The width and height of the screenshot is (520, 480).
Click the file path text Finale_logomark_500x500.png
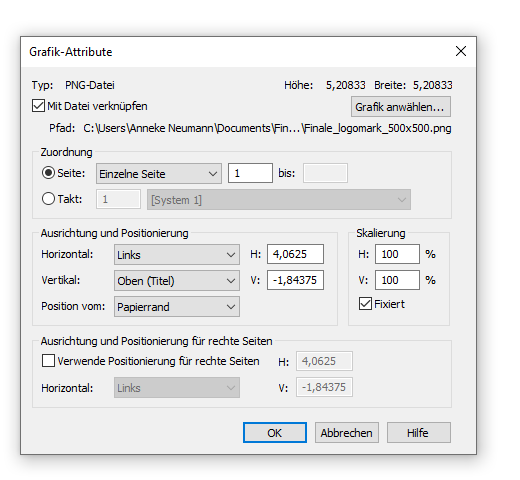[x=378, y=128]
